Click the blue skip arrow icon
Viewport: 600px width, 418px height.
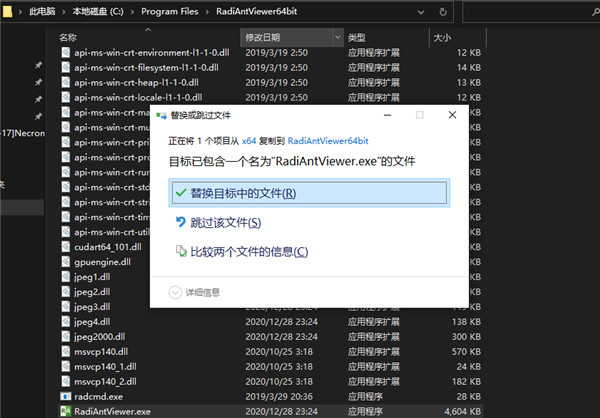tap(181, 222)
